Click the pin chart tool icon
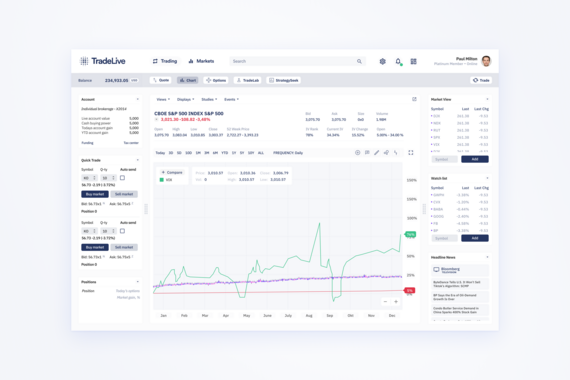Image resolution: width=570 pixels, height=380 pixels. tap(386, 153)
